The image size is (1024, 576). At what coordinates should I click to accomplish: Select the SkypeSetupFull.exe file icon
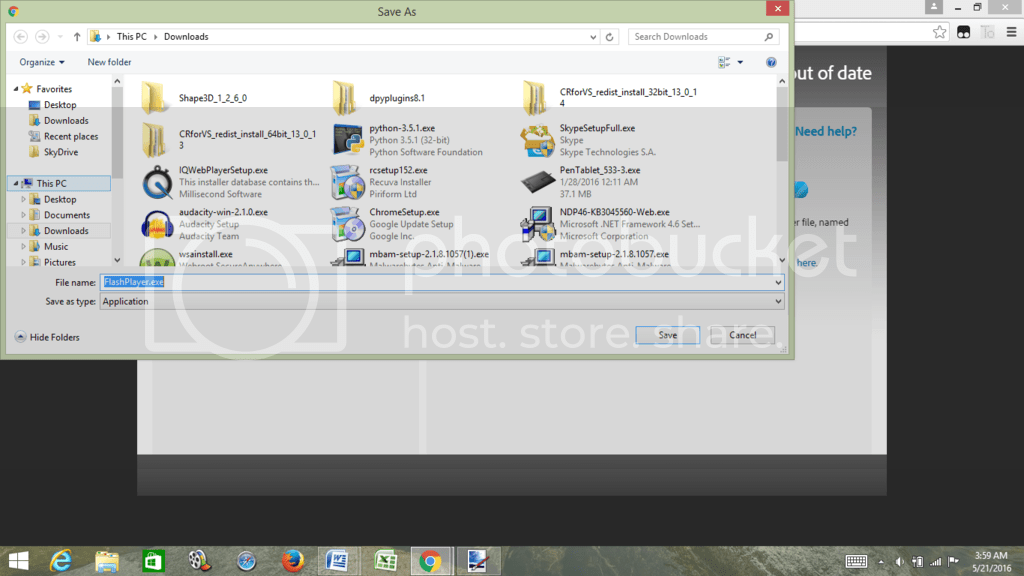tap(538, 140)
